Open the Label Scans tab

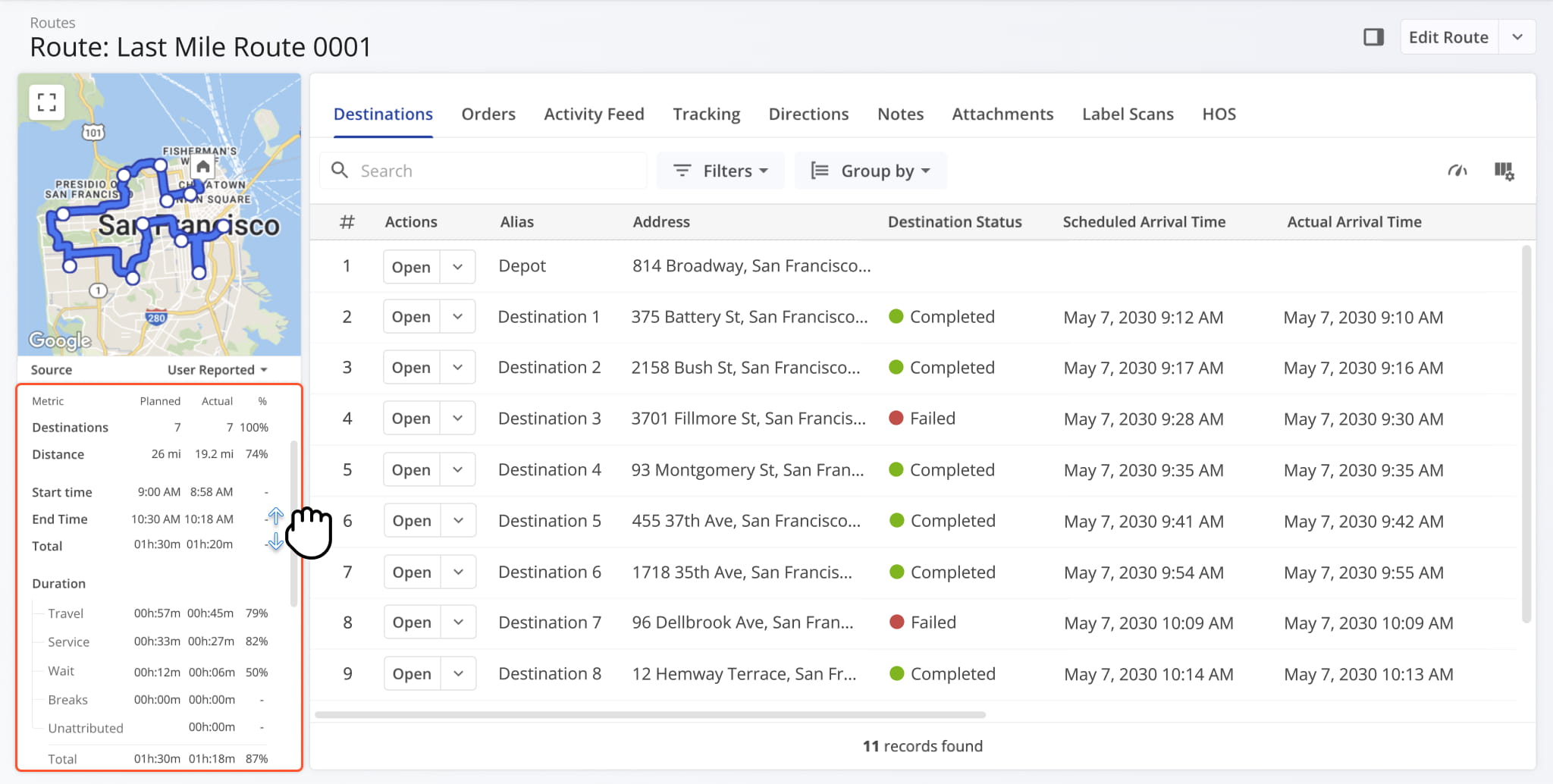[x=1128, y=114]
